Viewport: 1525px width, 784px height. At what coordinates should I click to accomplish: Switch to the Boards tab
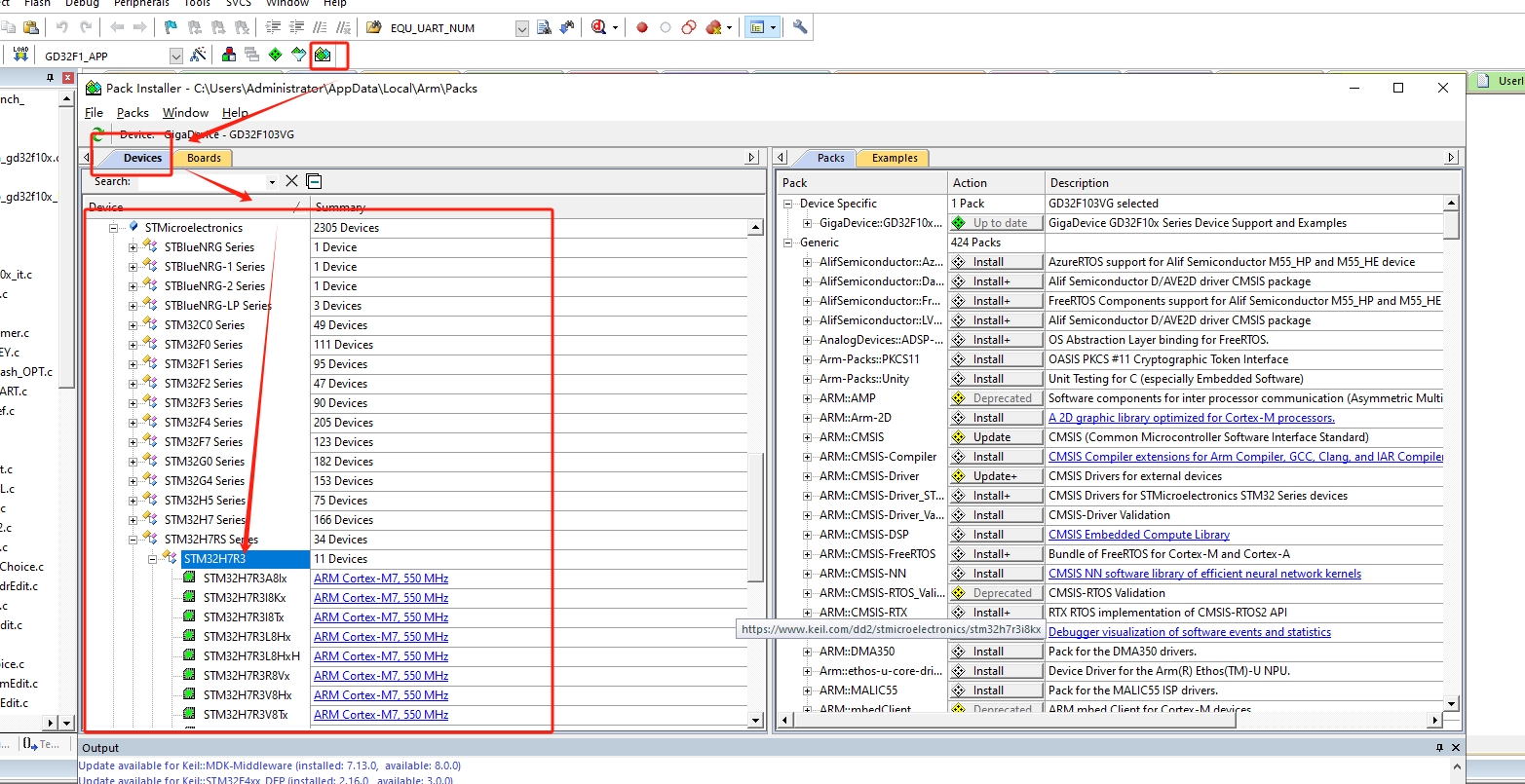(x=204, y=158)
